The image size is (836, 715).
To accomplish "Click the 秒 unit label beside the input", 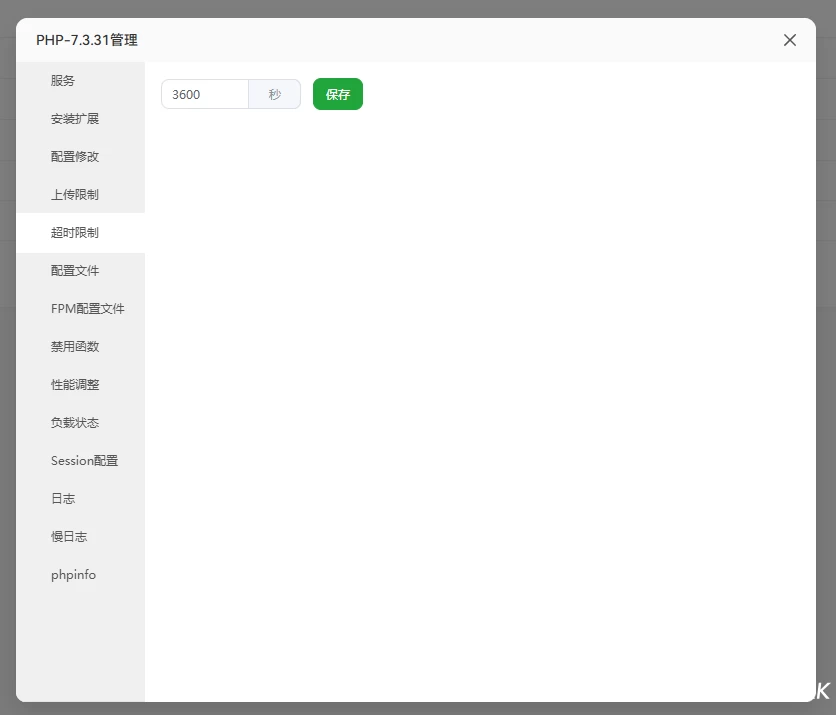I will (x=274, y=94).
